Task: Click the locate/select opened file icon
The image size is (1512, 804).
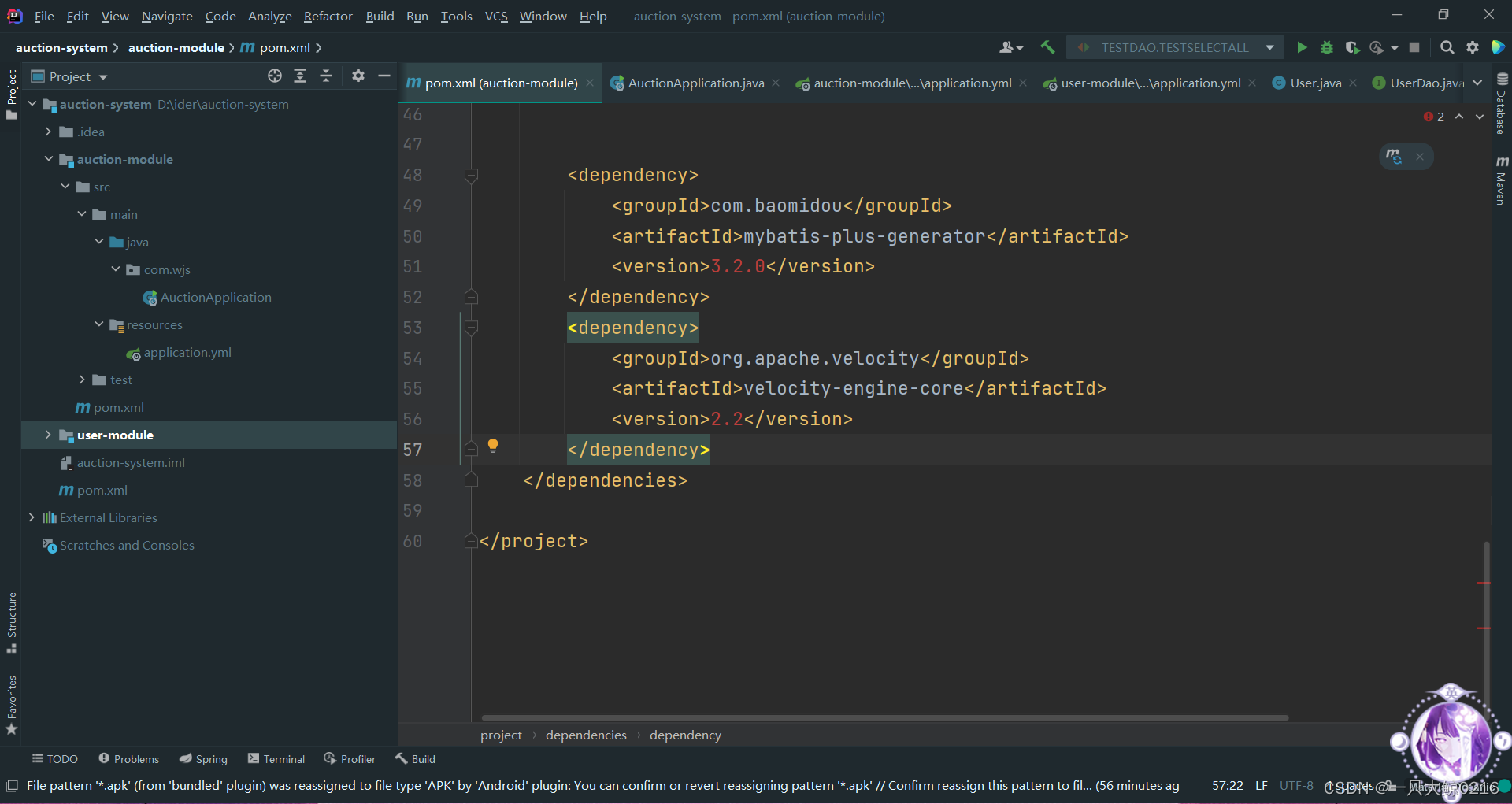Action: click(x=274, y=76)
